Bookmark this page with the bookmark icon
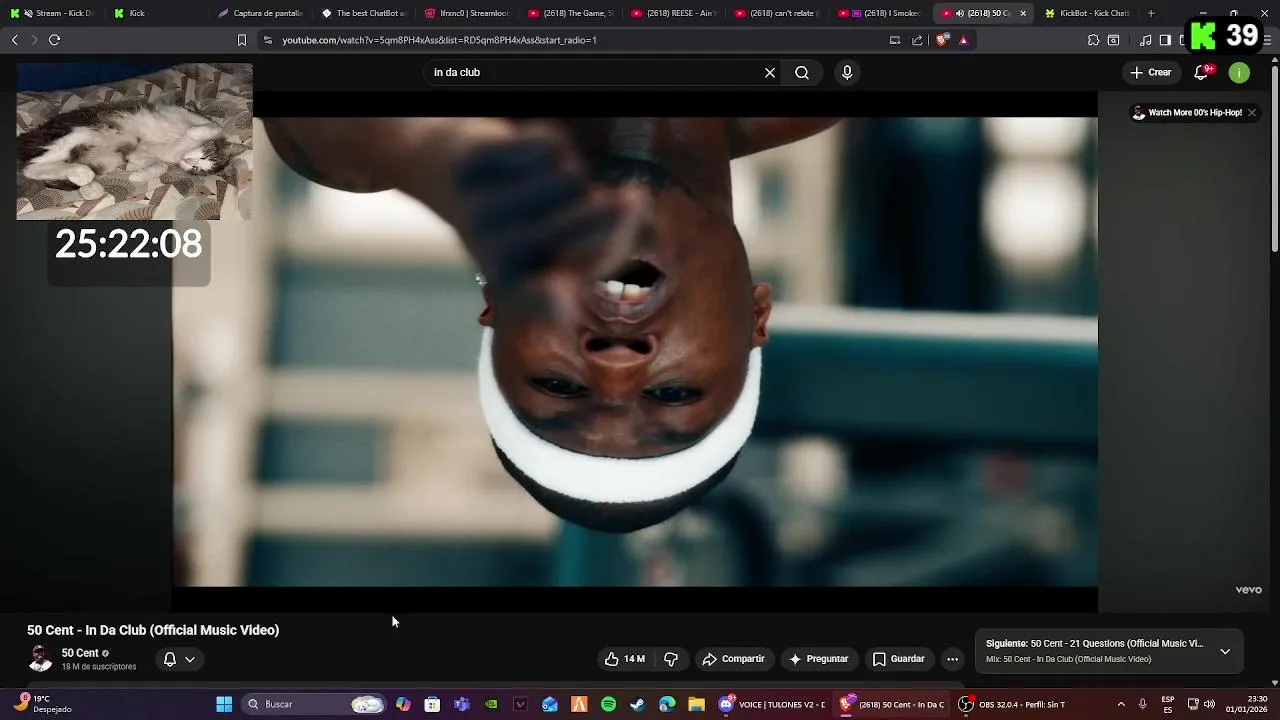 [x=241, y=40]
